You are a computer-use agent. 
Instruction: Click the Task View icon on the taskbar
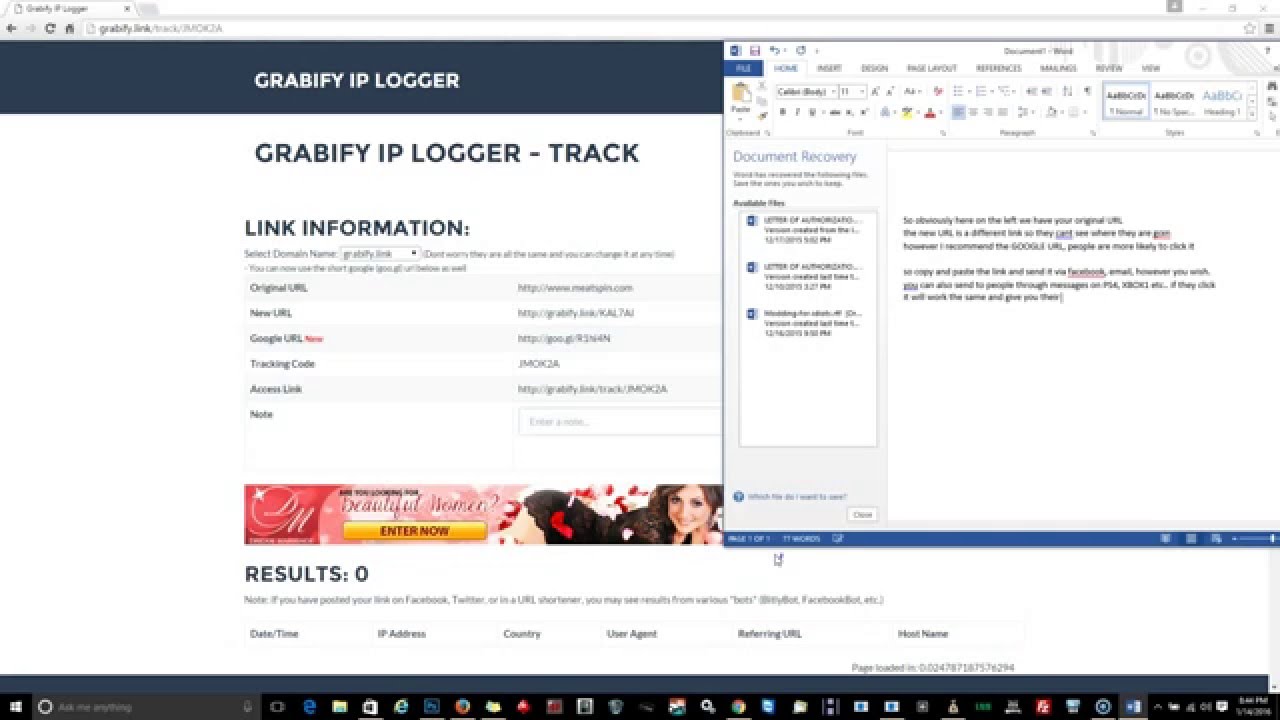click(279, 706)
